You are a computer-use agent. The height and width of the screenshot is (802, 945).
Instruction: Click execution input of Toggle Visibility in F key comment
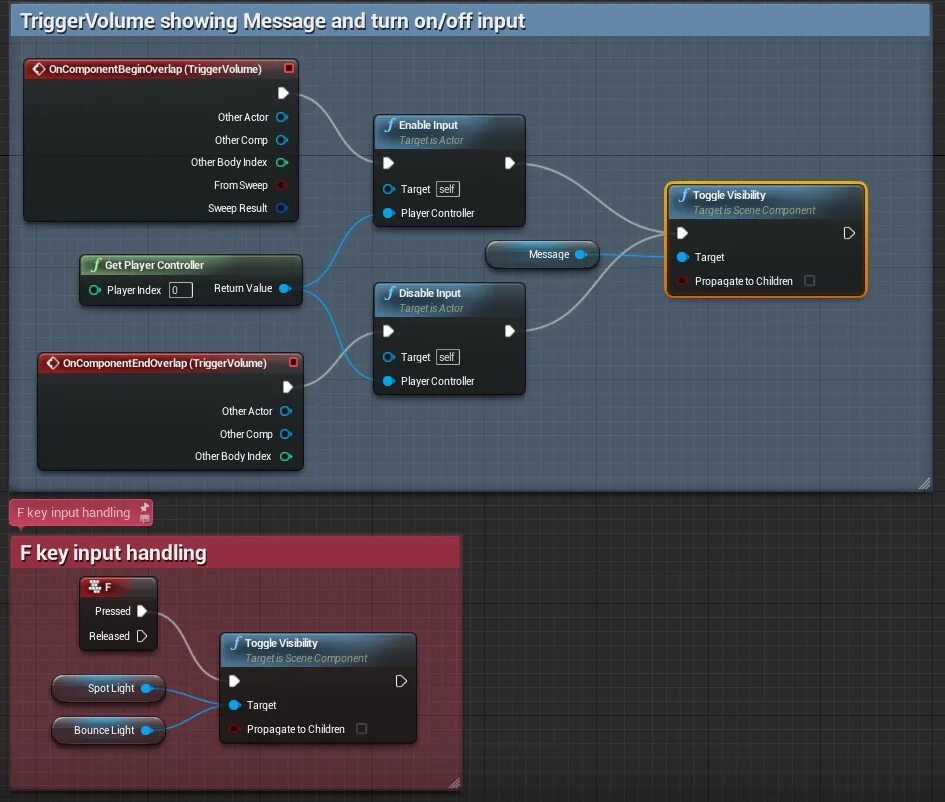234,681
